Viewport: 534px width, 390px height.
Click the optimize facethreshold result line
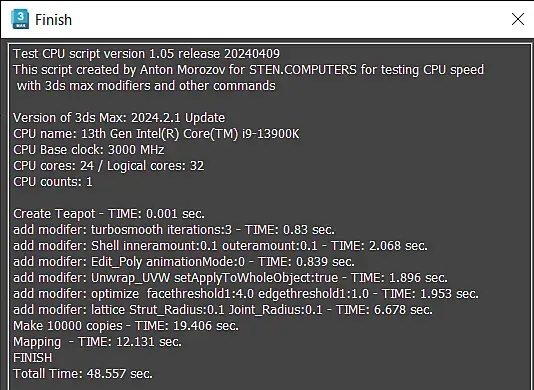pyautogui.click(x=246, y=294)
